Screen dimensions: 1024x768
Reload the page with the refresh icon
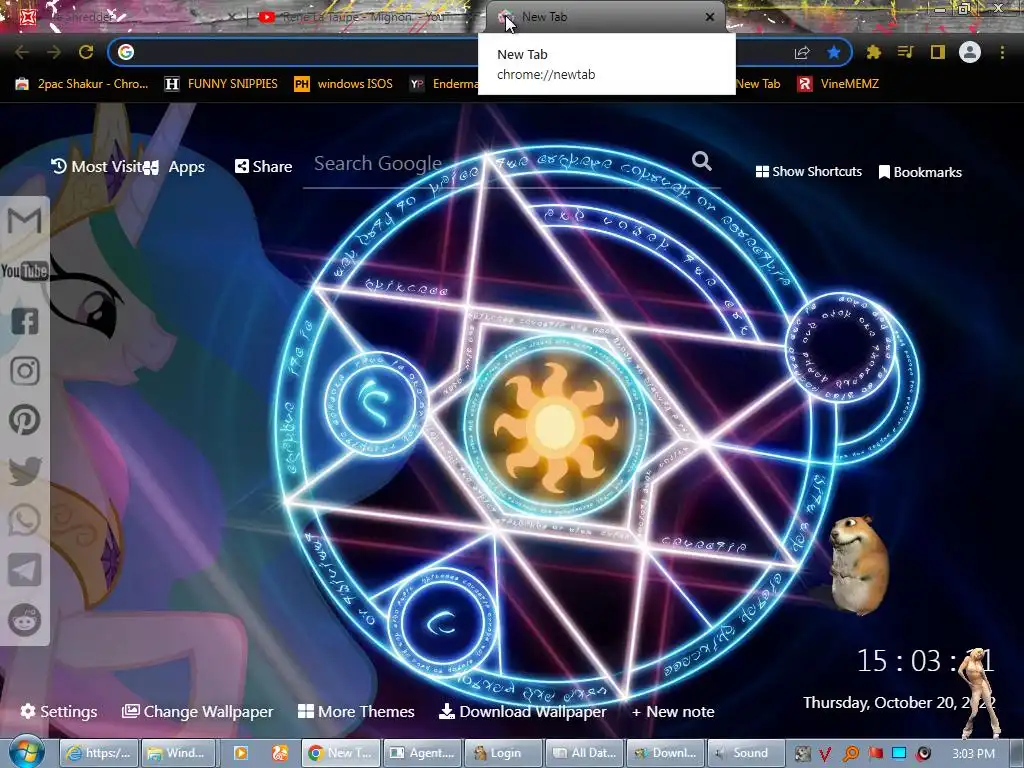point(86,52)
